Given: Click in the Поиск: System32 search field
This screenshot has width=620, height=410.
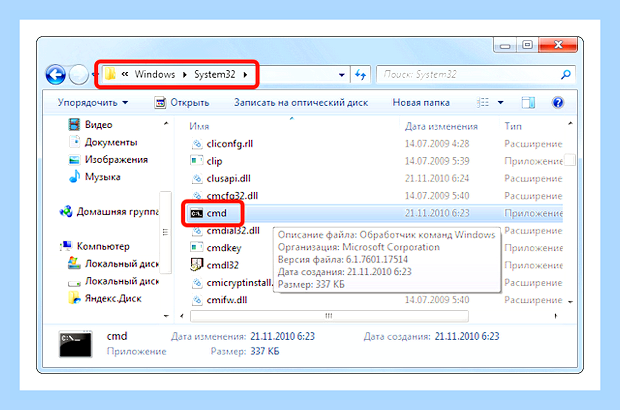Looking at the screenshot, I should pyautogui.click(x=469, y=74).
